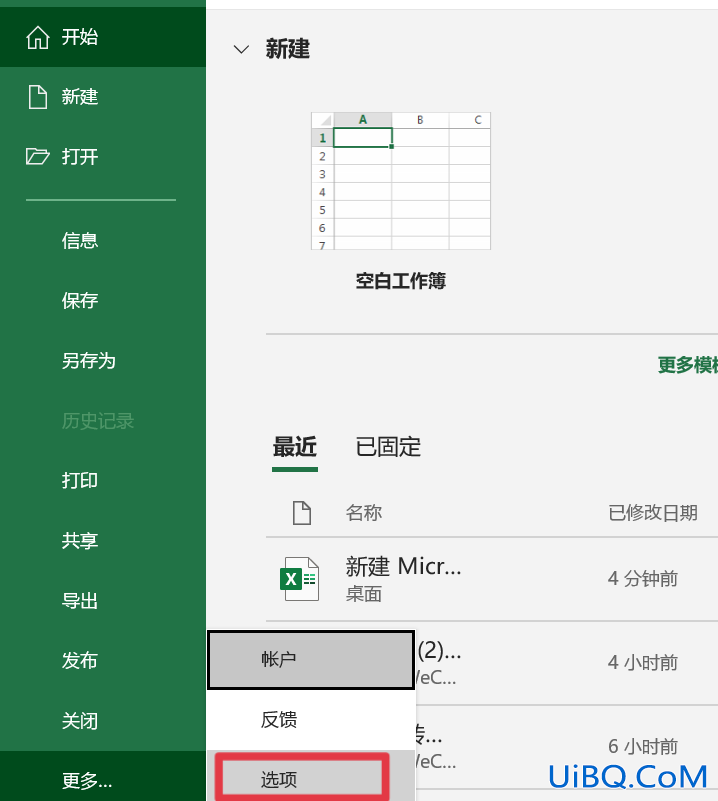Open the 导出 page
The width and height of the screenshot is (718, 801).
click(80, 601)
